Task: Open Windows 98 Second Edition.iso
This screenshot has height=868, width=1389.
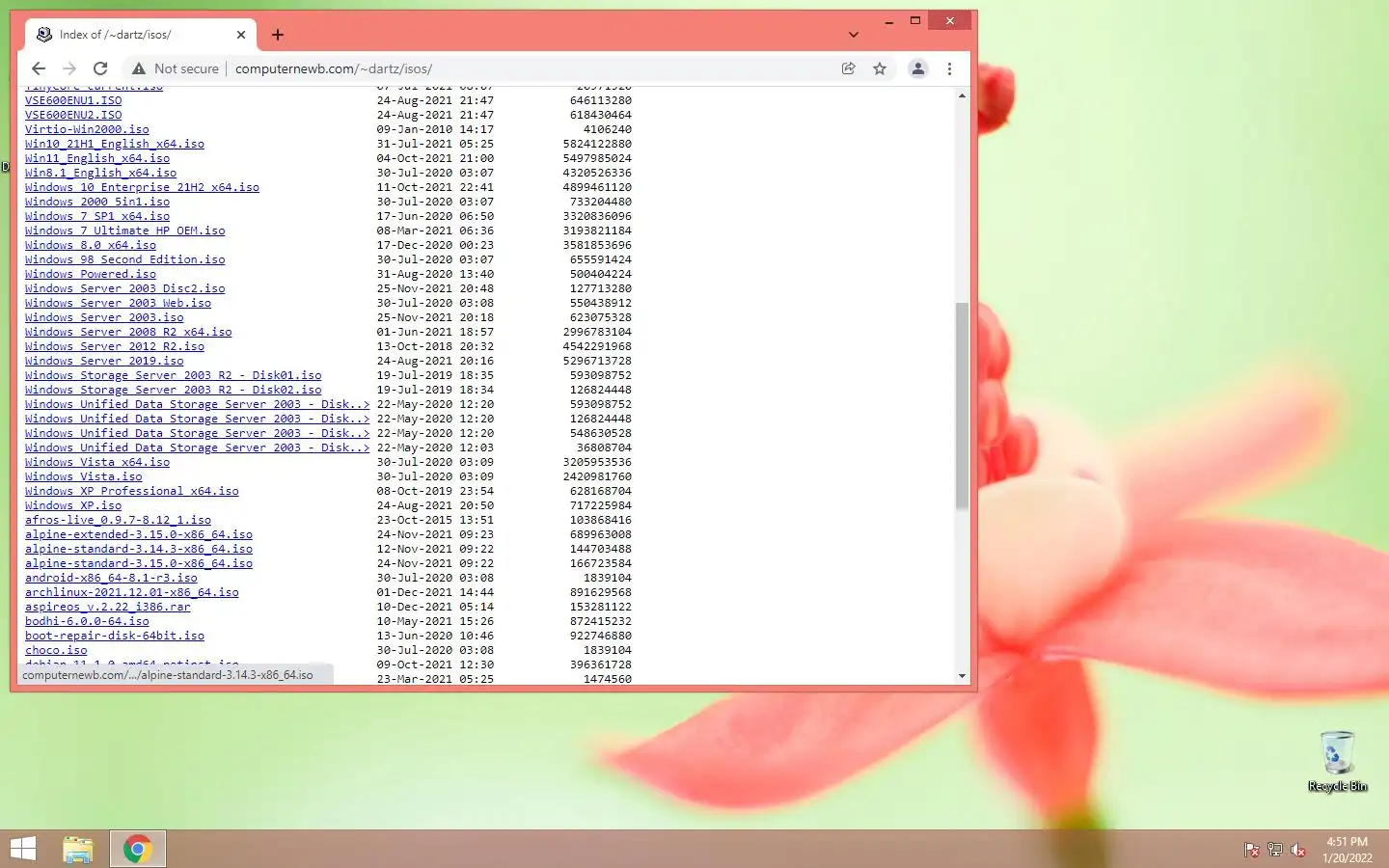Action: coord(124,259)
